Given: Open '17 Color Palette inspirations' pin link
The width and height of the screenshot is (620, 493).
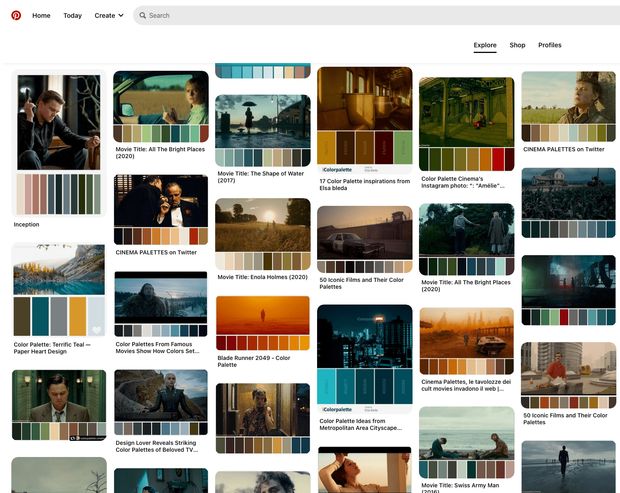Looking at the screenshot, I should tap(365, 185).
